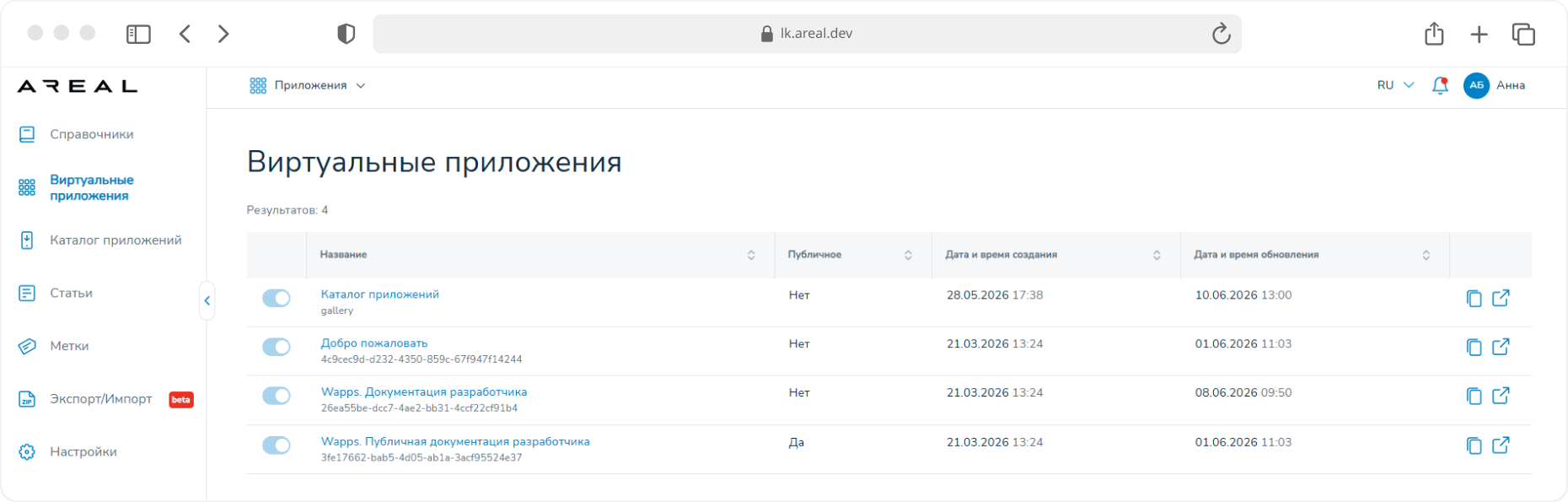1568x502 pixels.
Task: Collapse the left sidebar panel
Action: point(207,300)
